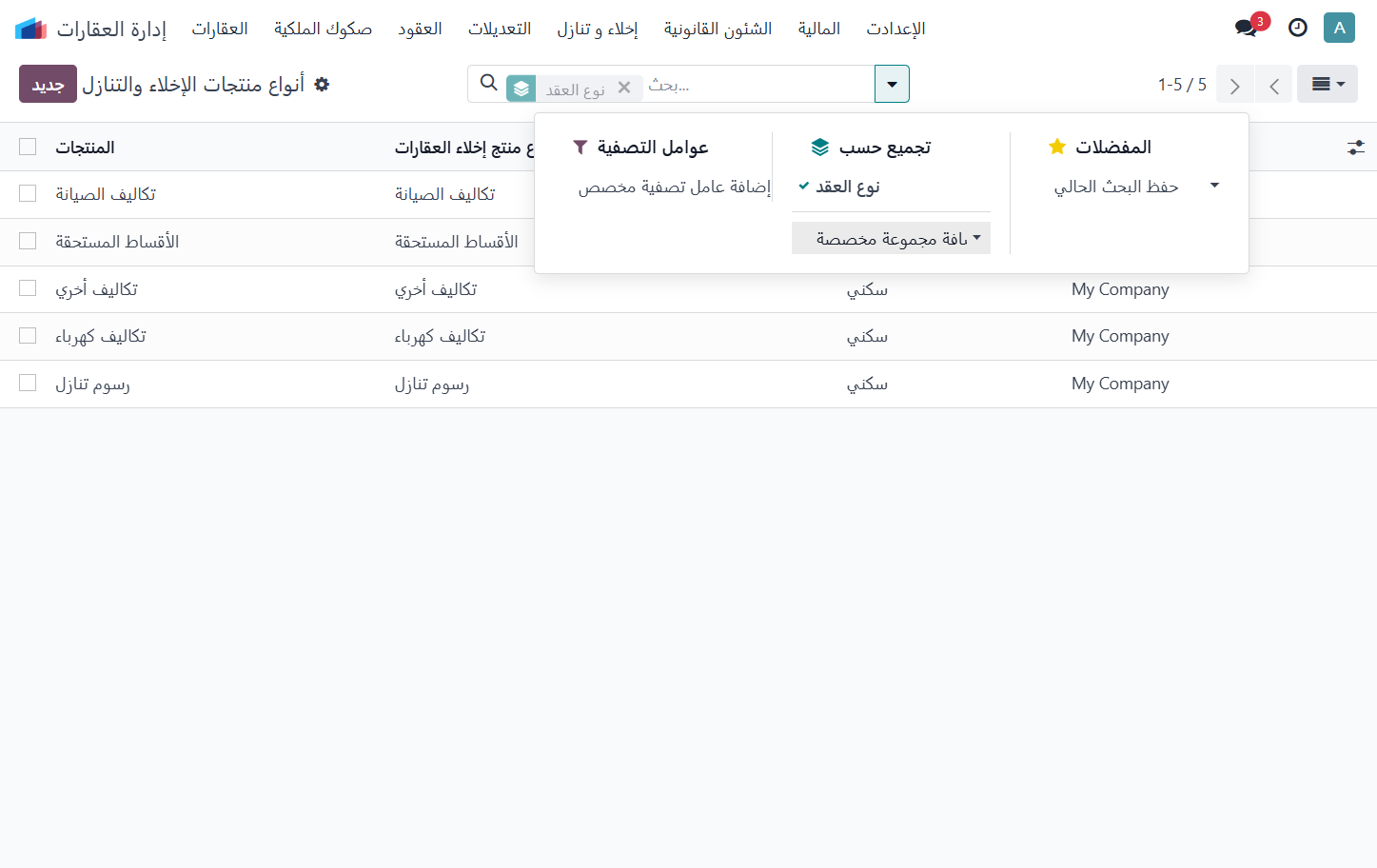The image size is (1377, 868).
Task: Click the إدارة العقارات app title
Action: pos(111,29)
